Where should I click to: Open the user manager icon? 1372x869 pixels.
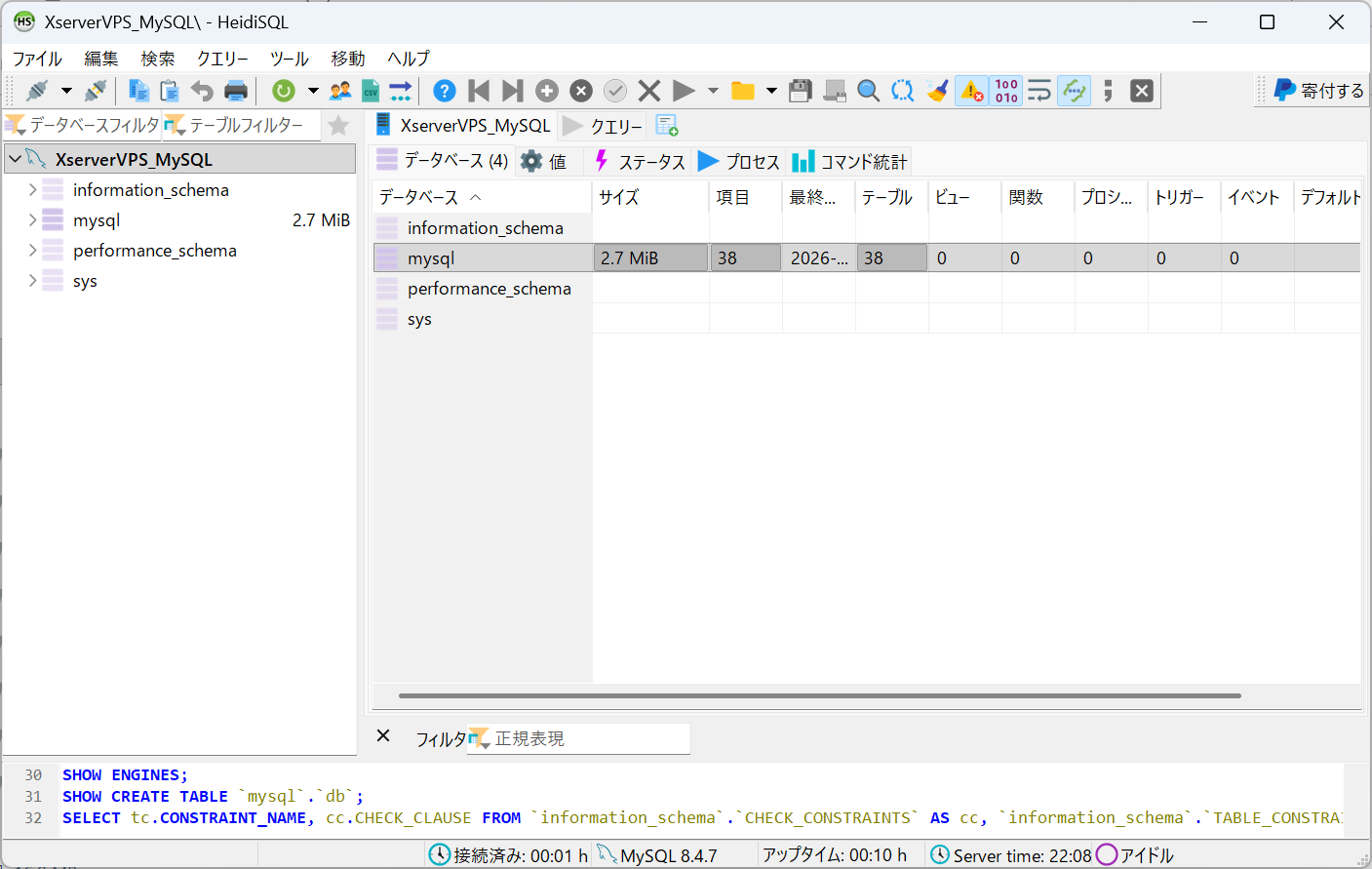340,91
